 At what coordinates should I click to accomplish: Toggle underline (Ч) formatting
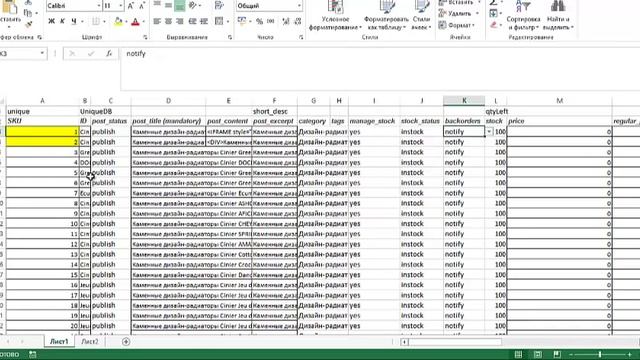point(74,21)
